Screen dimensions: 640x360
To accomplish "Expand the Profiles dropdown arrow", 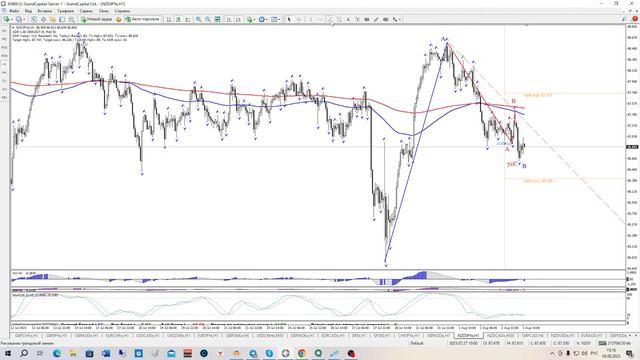I will pyautogui.click(x=24, y=19).
